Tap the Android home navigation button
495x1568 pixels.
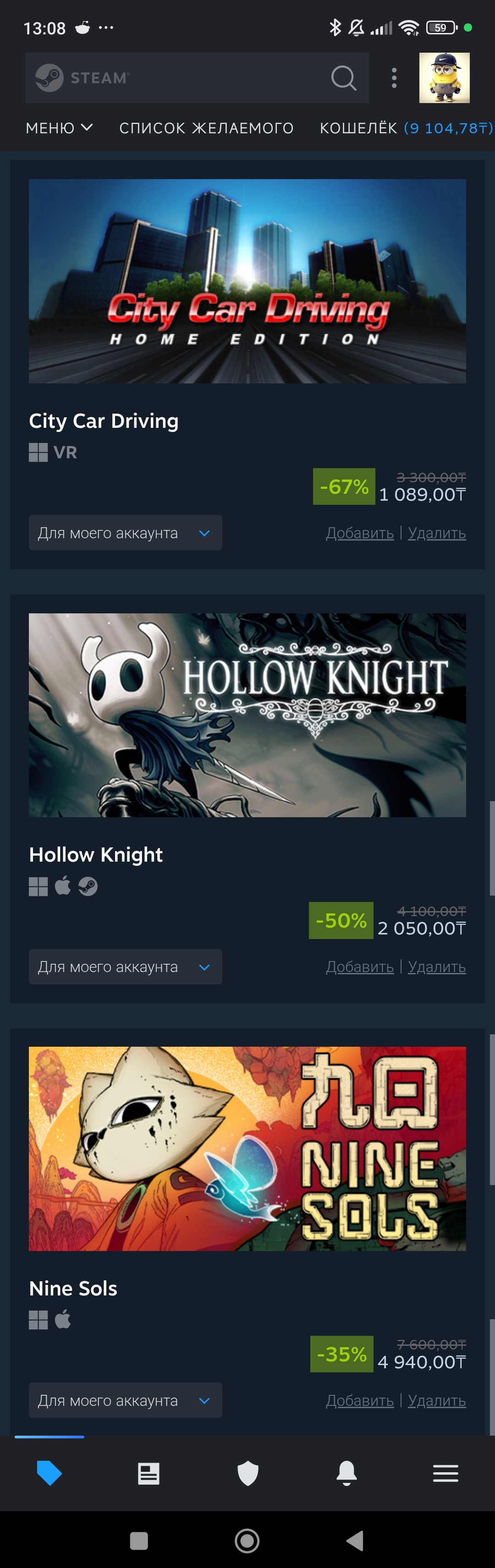coord(247,1541)
